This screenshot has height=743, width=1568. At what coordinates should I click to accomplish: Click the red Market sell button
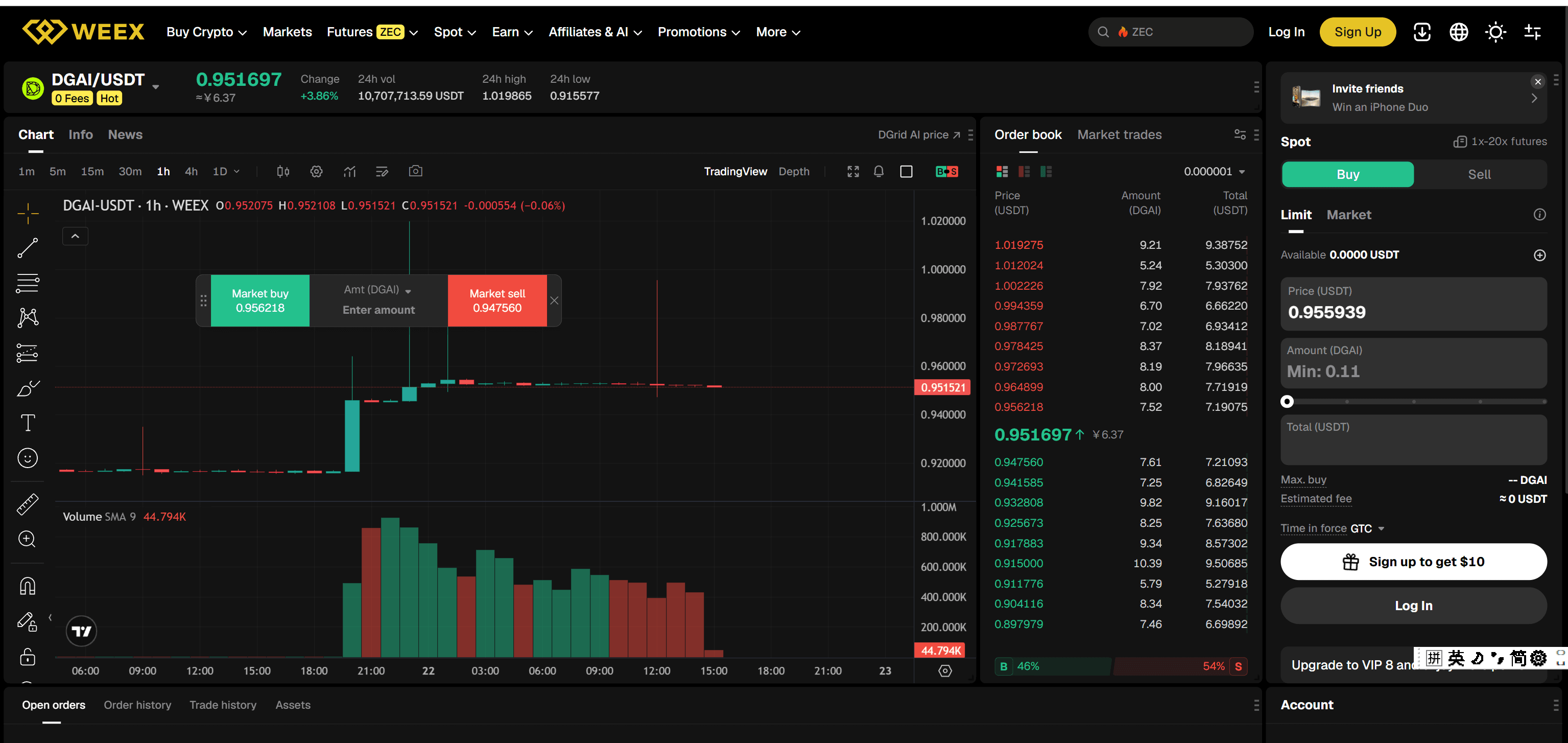pyautogui.click(x=497, y=301)
